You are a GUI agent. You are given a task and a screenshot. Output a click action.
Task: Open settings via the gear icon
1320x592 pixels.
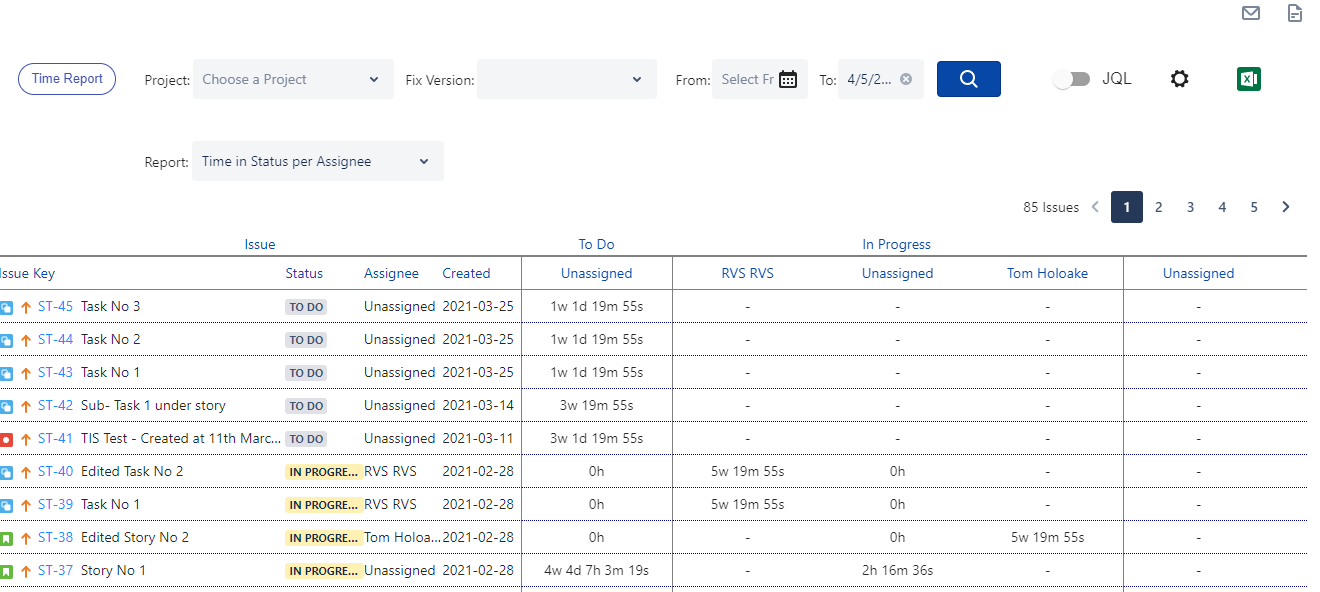pos(1180,79)
